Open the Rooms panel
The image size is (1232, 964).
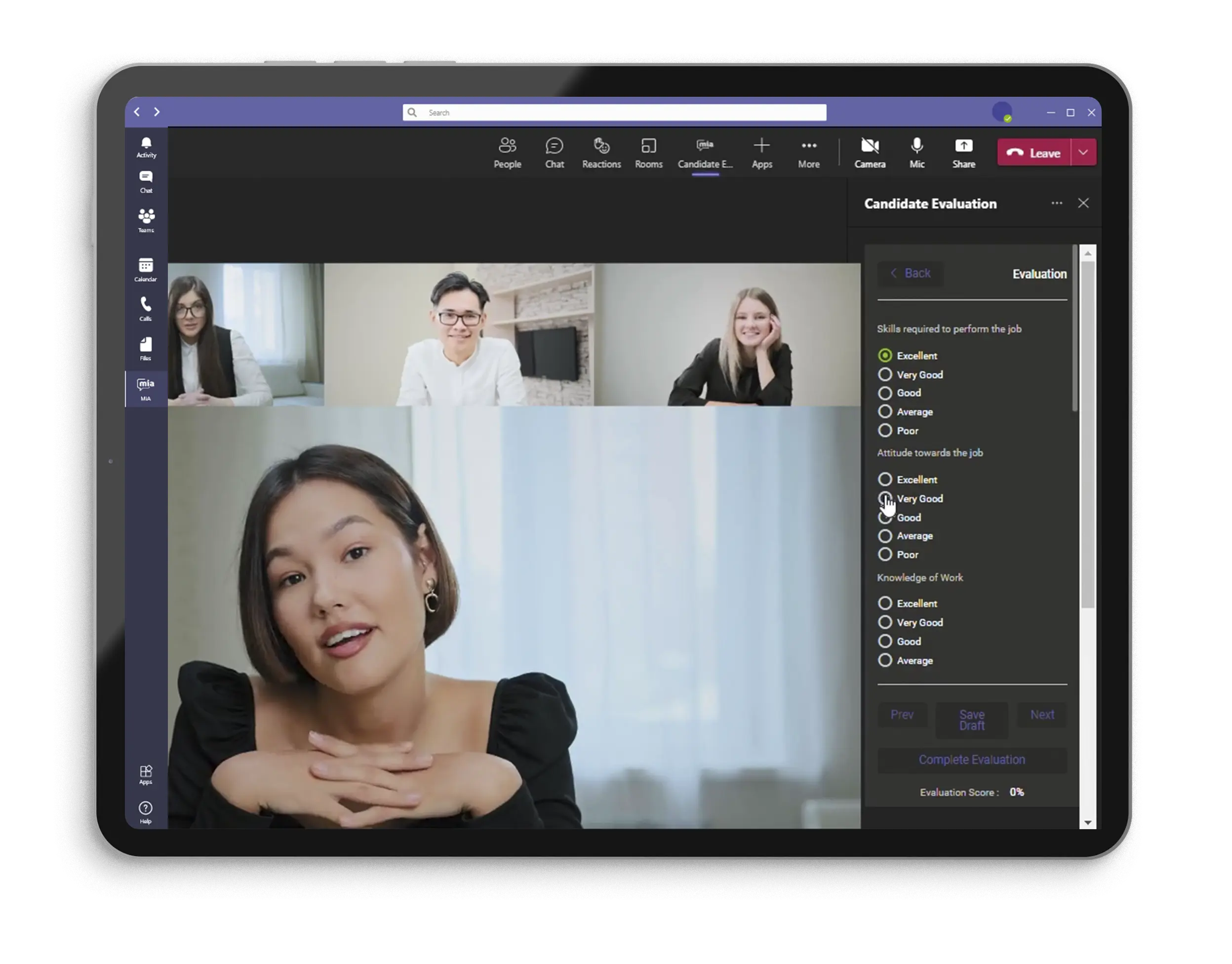(649, 152)
